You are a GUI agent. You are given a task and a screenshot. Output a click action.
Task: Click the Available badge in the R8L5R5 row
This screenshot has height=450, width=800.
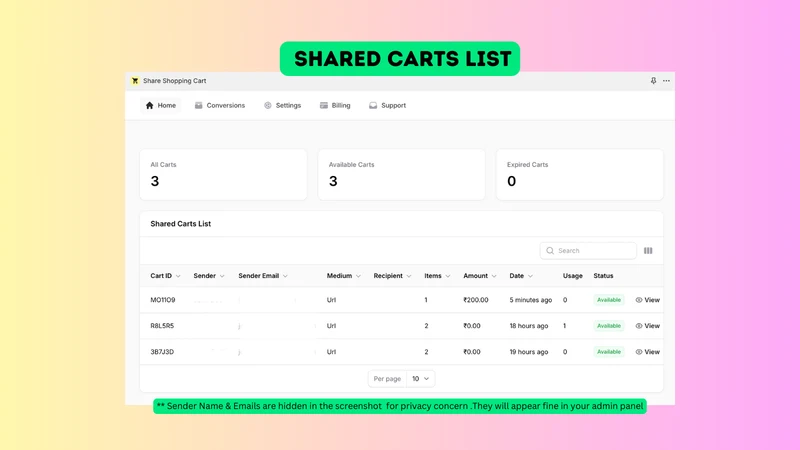(609, 326)
